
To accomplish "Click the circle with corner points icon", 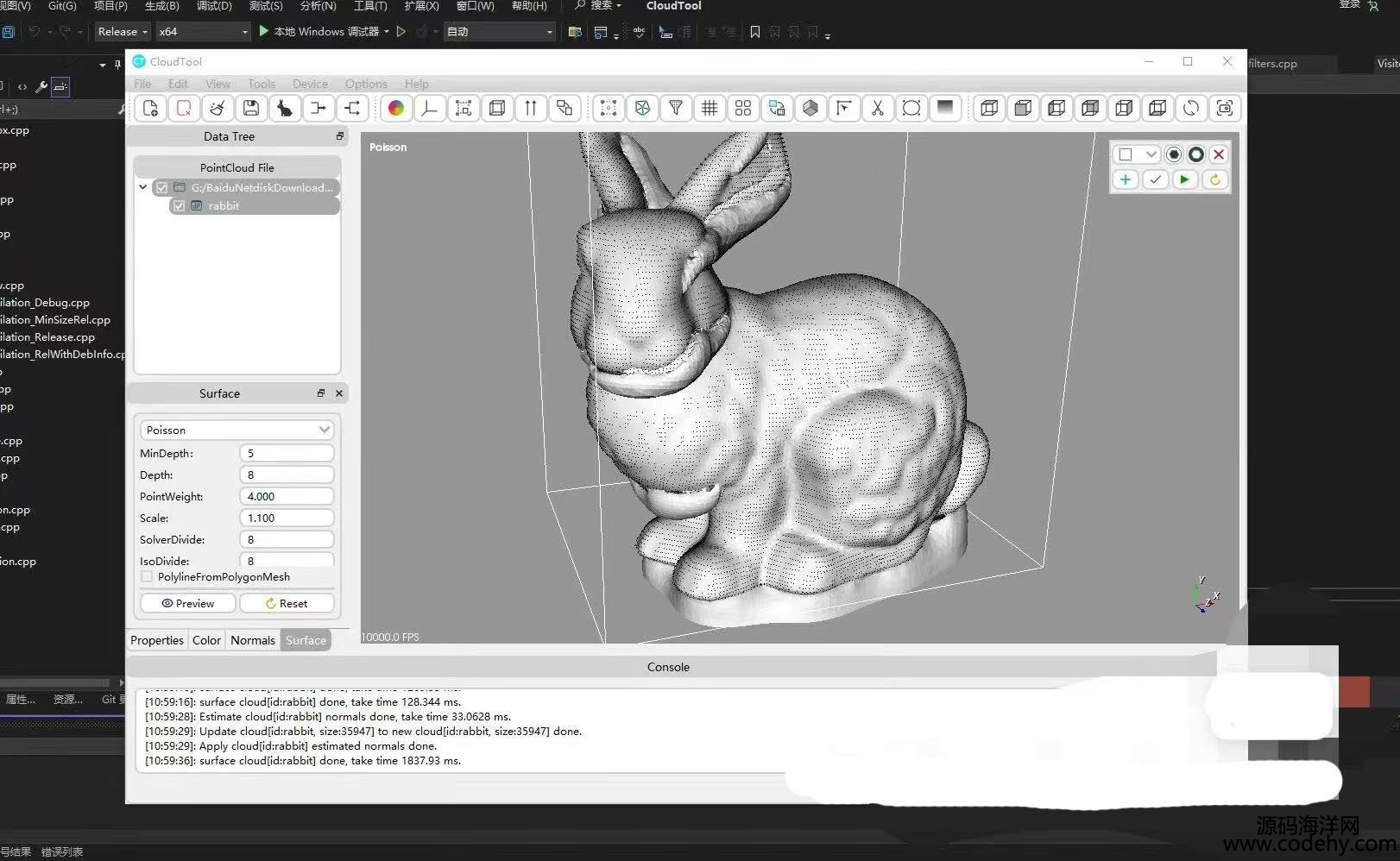I will pos(911,108).
